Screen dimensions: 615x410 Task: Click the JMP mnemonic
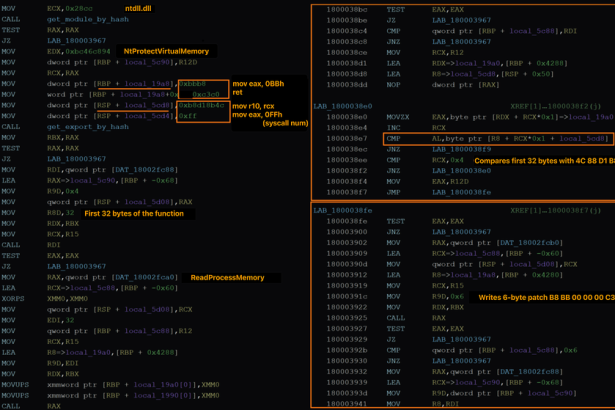(x=393, y=192)
